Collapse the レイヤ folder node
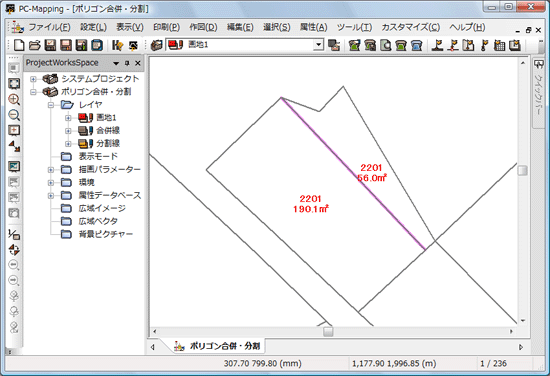The image size is (550, 376). click(x=51, y=105)
